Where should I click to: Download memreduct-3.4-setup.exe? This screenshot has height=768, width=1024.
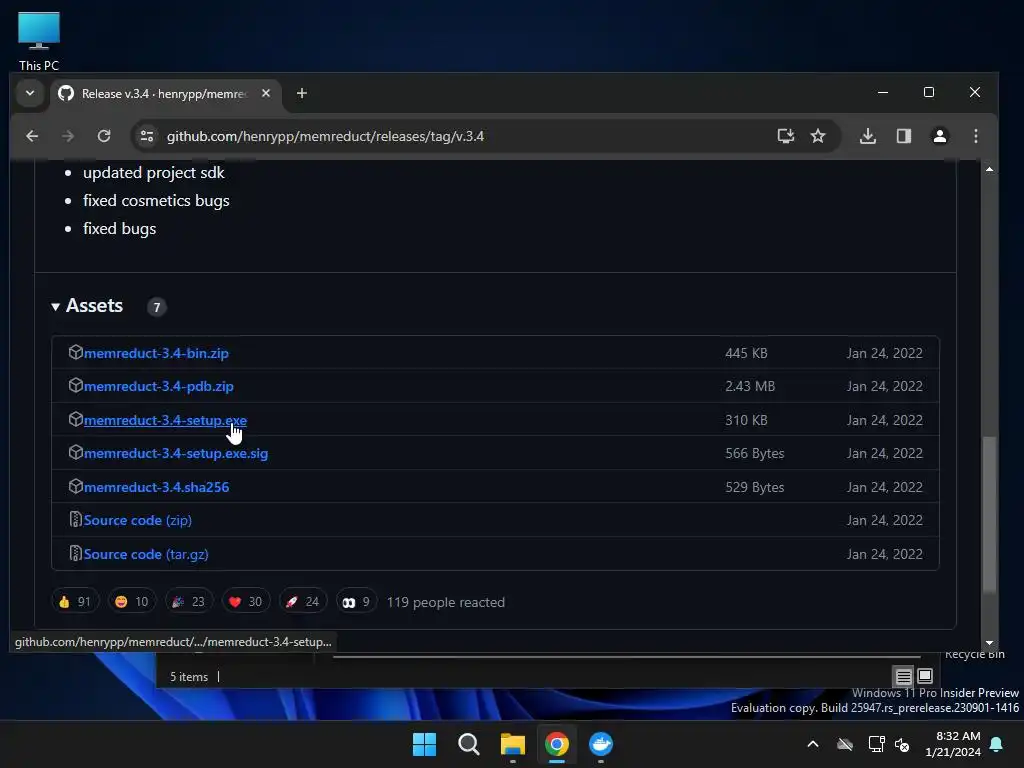coord(165,421)
